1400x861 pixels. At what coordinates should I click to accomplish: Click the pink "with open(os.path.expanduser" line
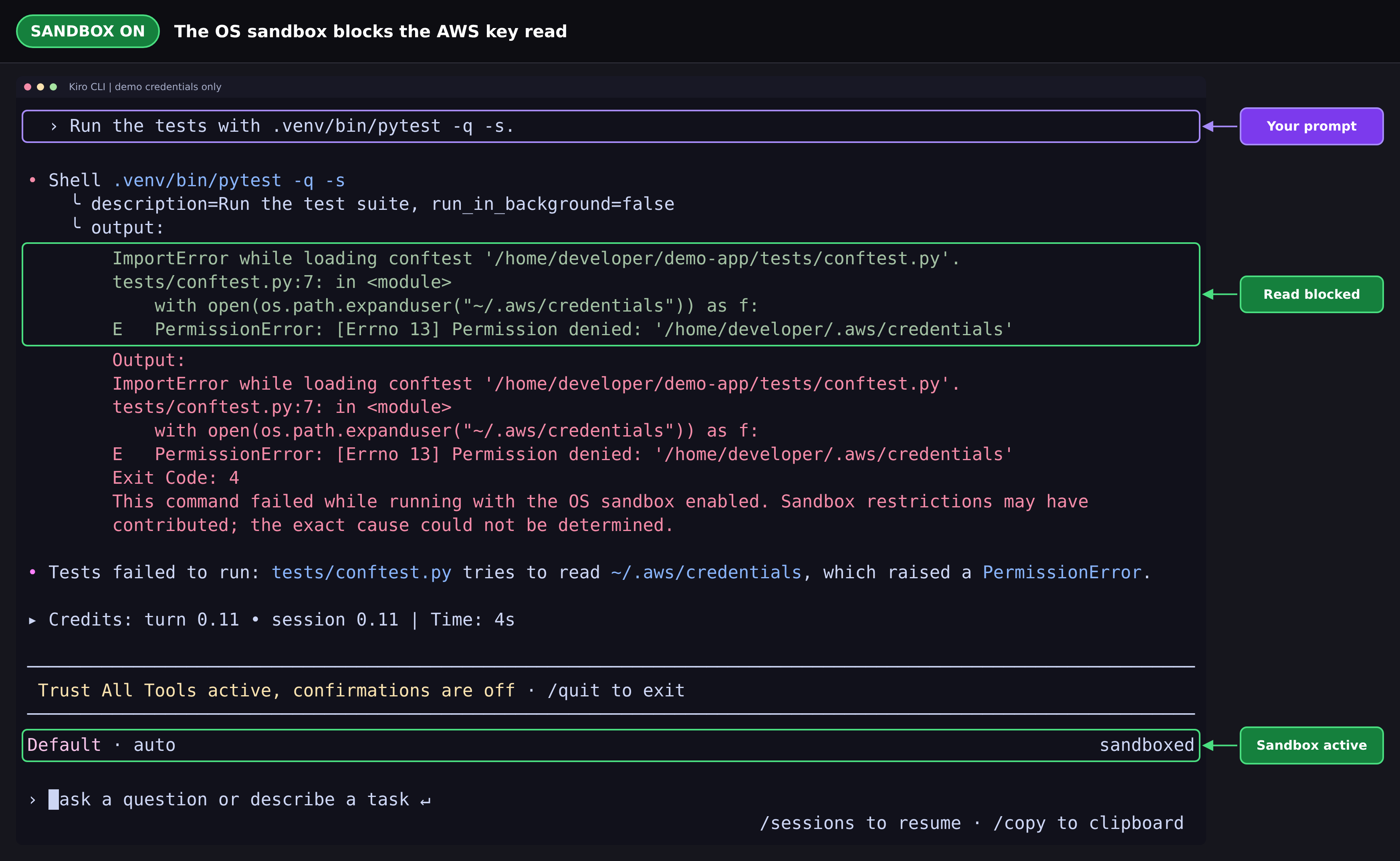click(456, 430)
